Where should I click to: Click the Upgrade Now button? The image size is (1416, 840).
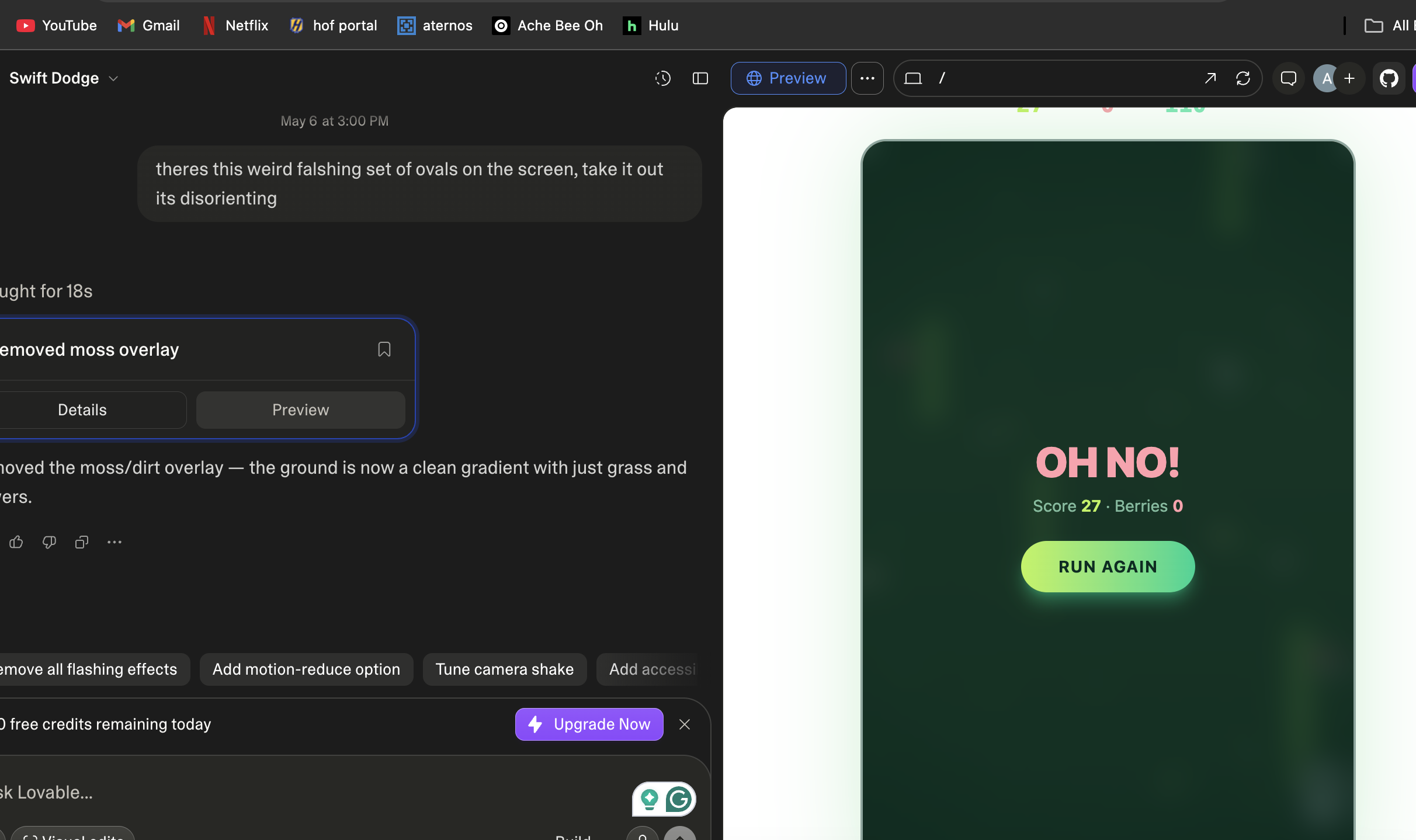[x=589, y=724]
